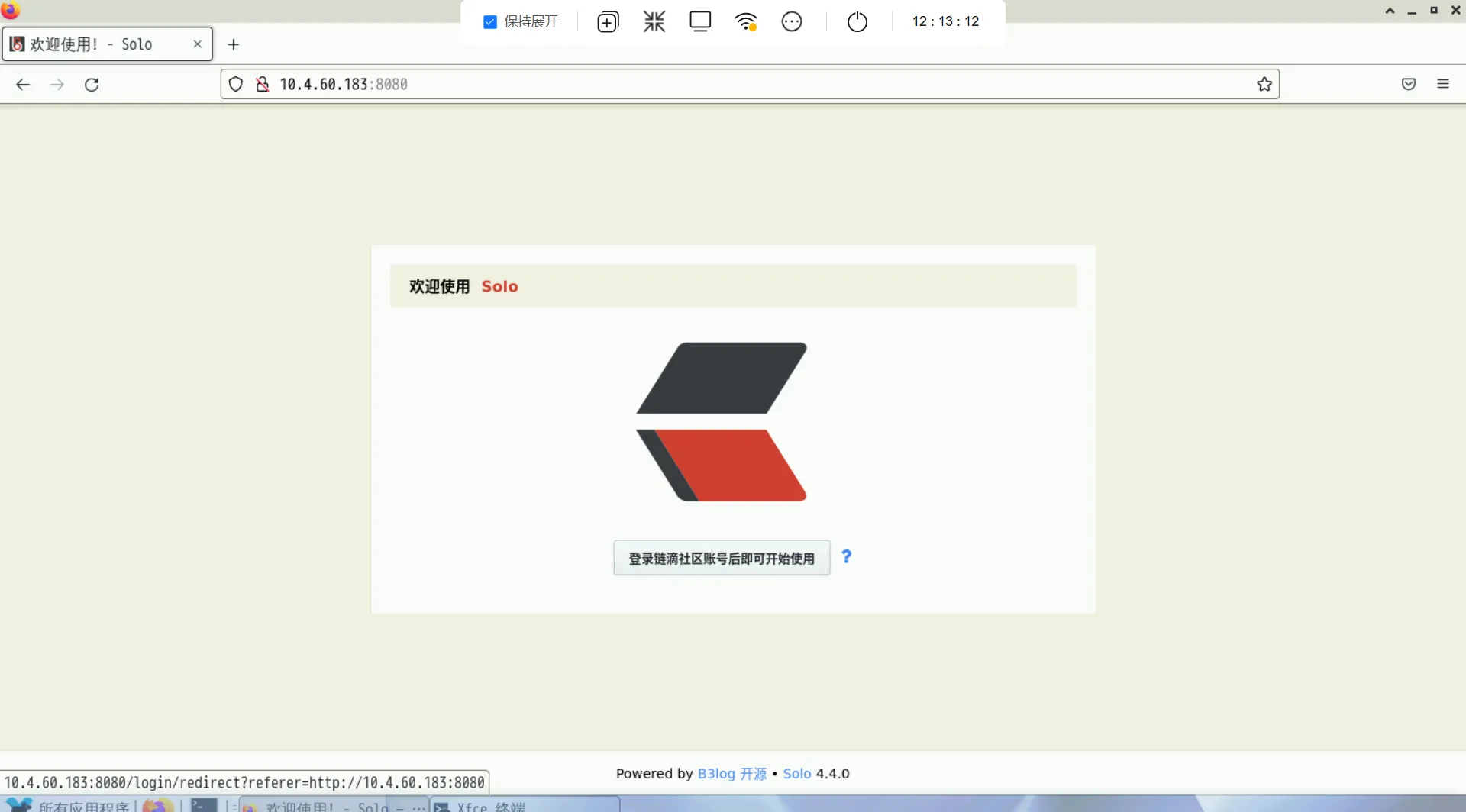Open the Firefox hamburger menu
Viewport: 1466px width, 812px height.
tap(1443, 85)
